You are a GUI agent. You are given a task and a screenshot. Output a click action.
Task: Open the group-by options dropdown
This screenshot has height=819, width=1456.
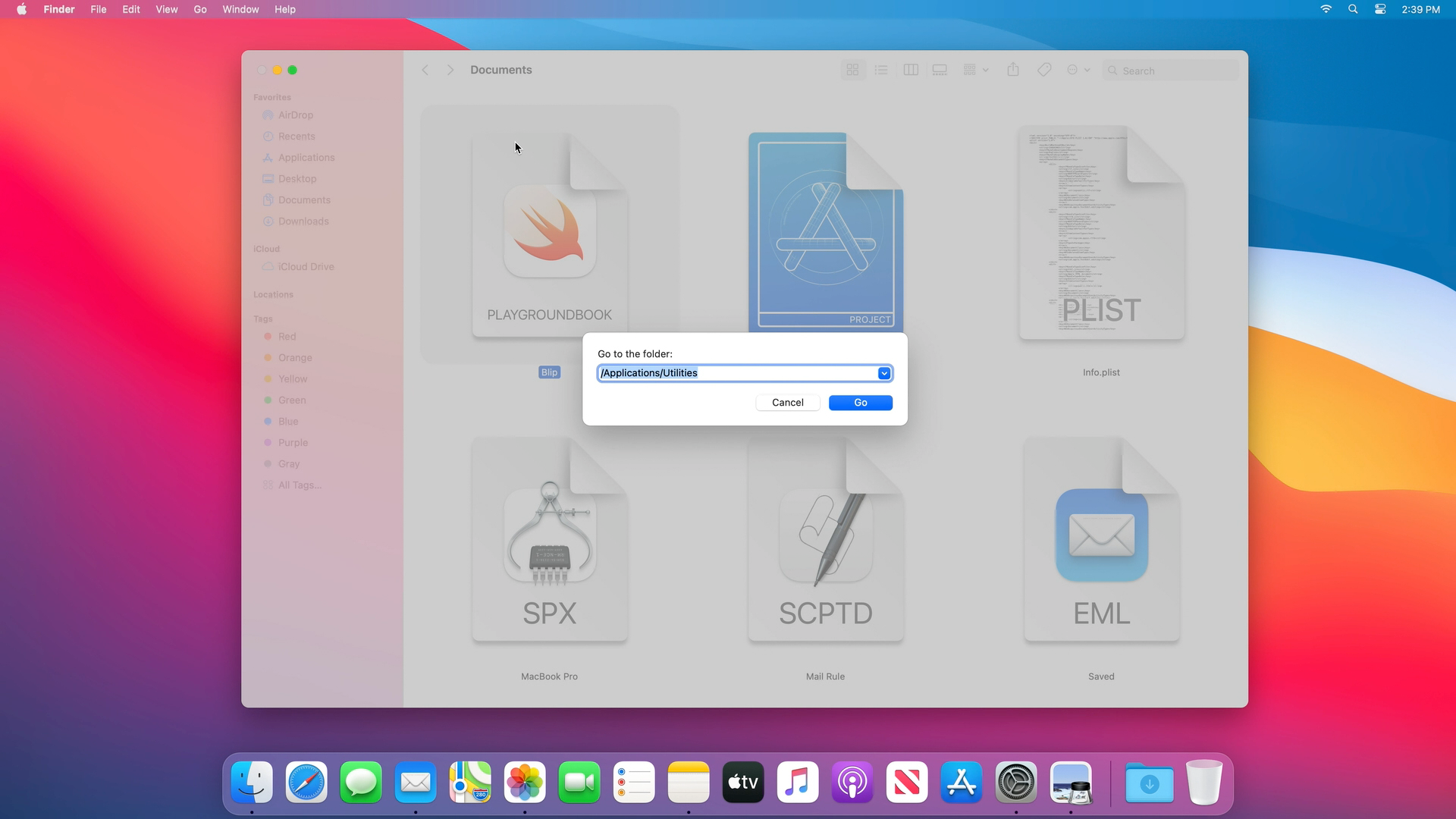click(x=975, y=70)
